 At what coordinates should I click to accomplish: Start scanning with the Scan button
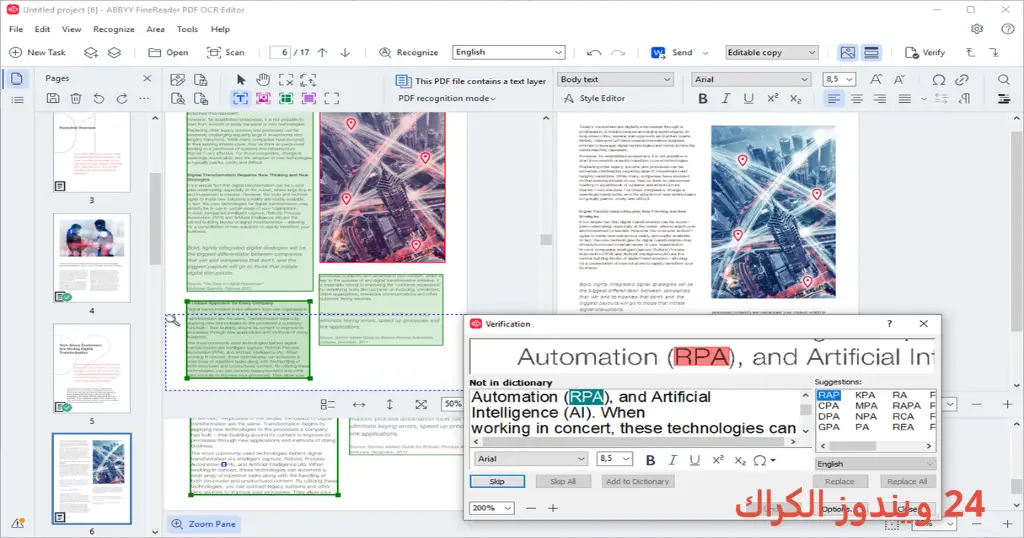(225, 52)
